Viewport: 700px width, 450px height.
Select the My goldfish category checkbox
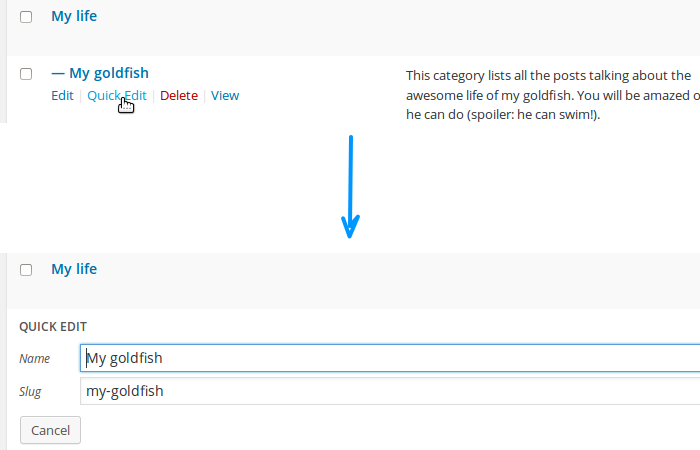pyautogui.click(x=26, y=74)
